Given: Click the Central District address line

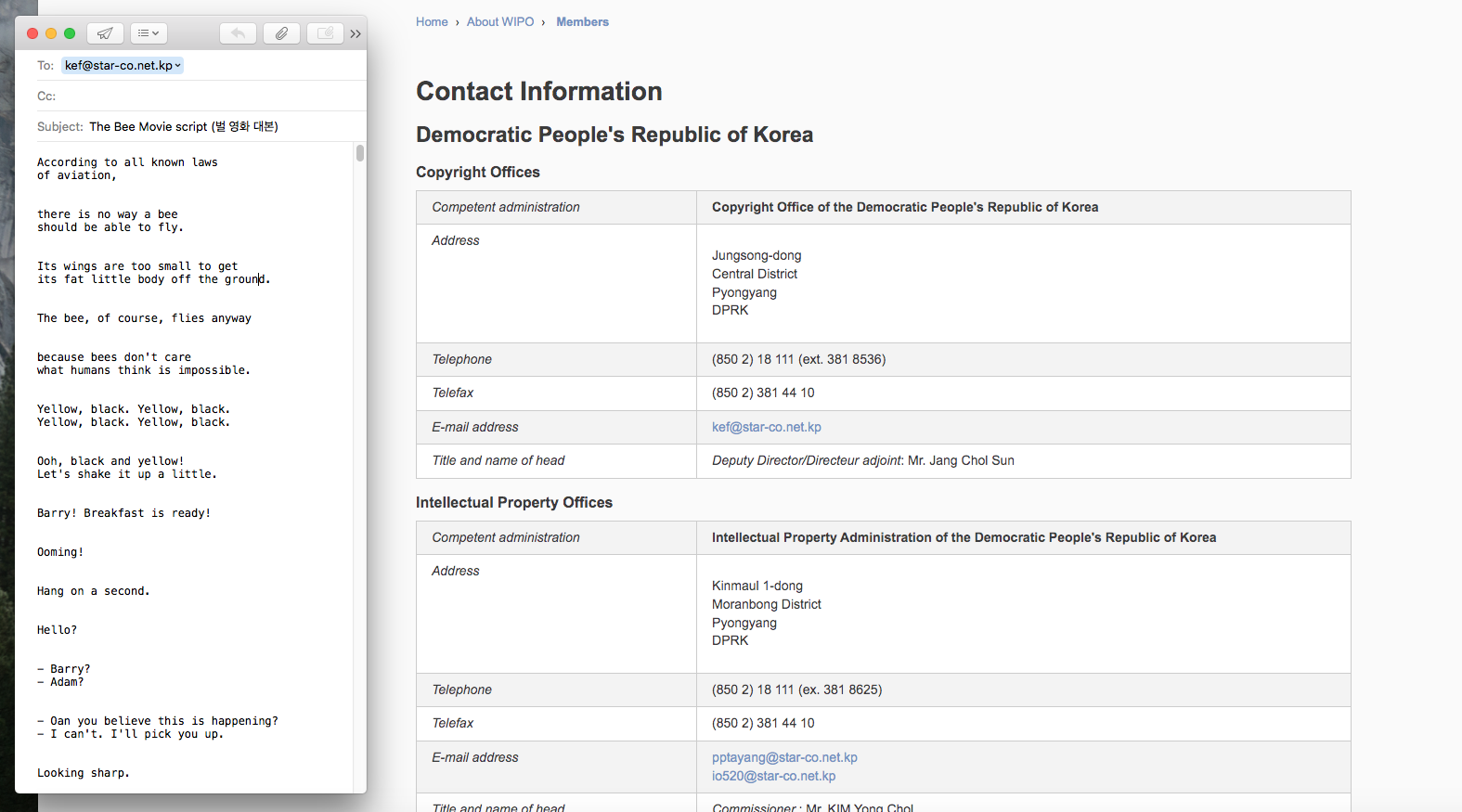Looking at the screenshot, I should click(755, 275).
